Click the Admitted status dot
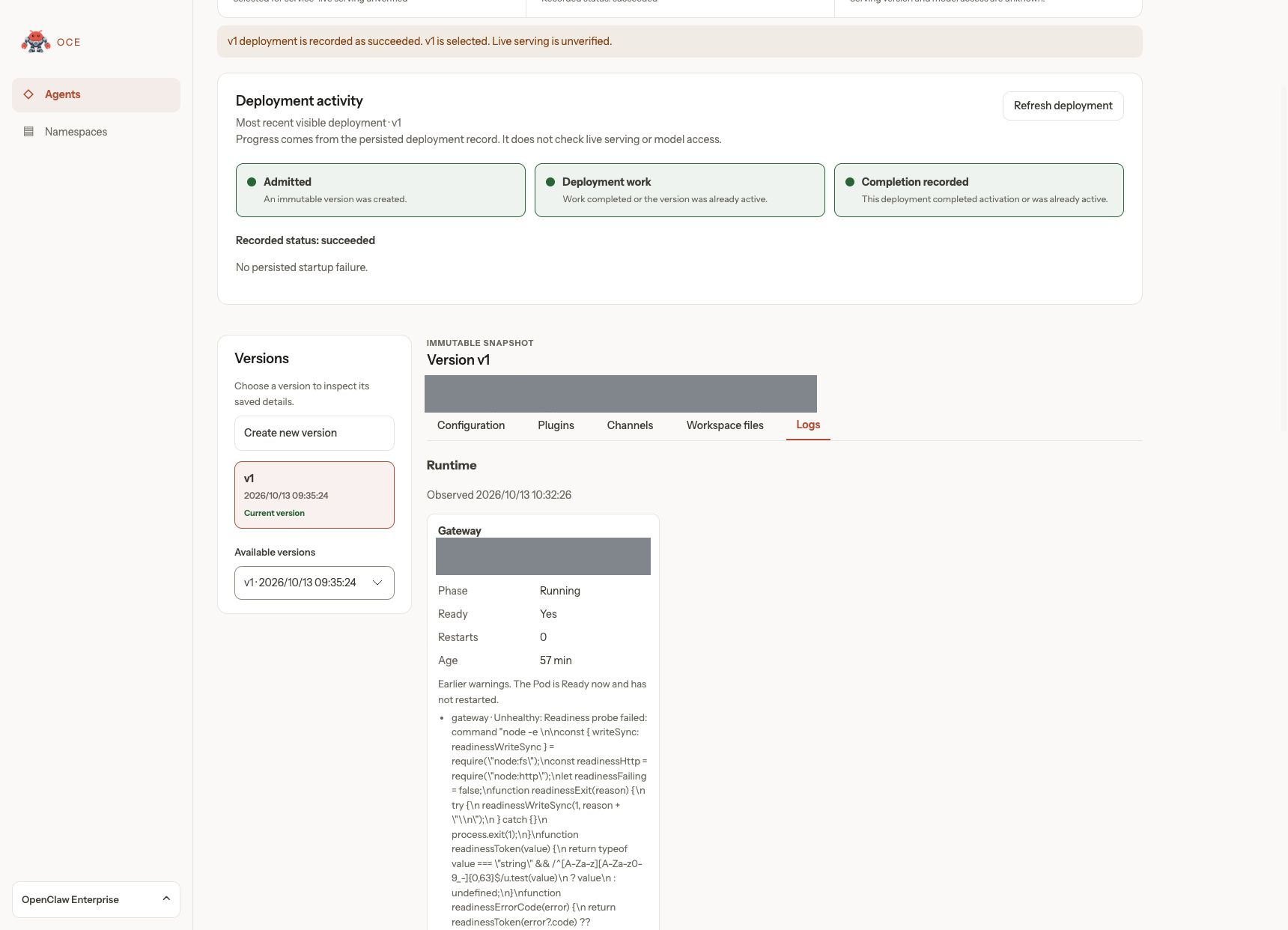1288x930 pixels. [x=252, y=182]
